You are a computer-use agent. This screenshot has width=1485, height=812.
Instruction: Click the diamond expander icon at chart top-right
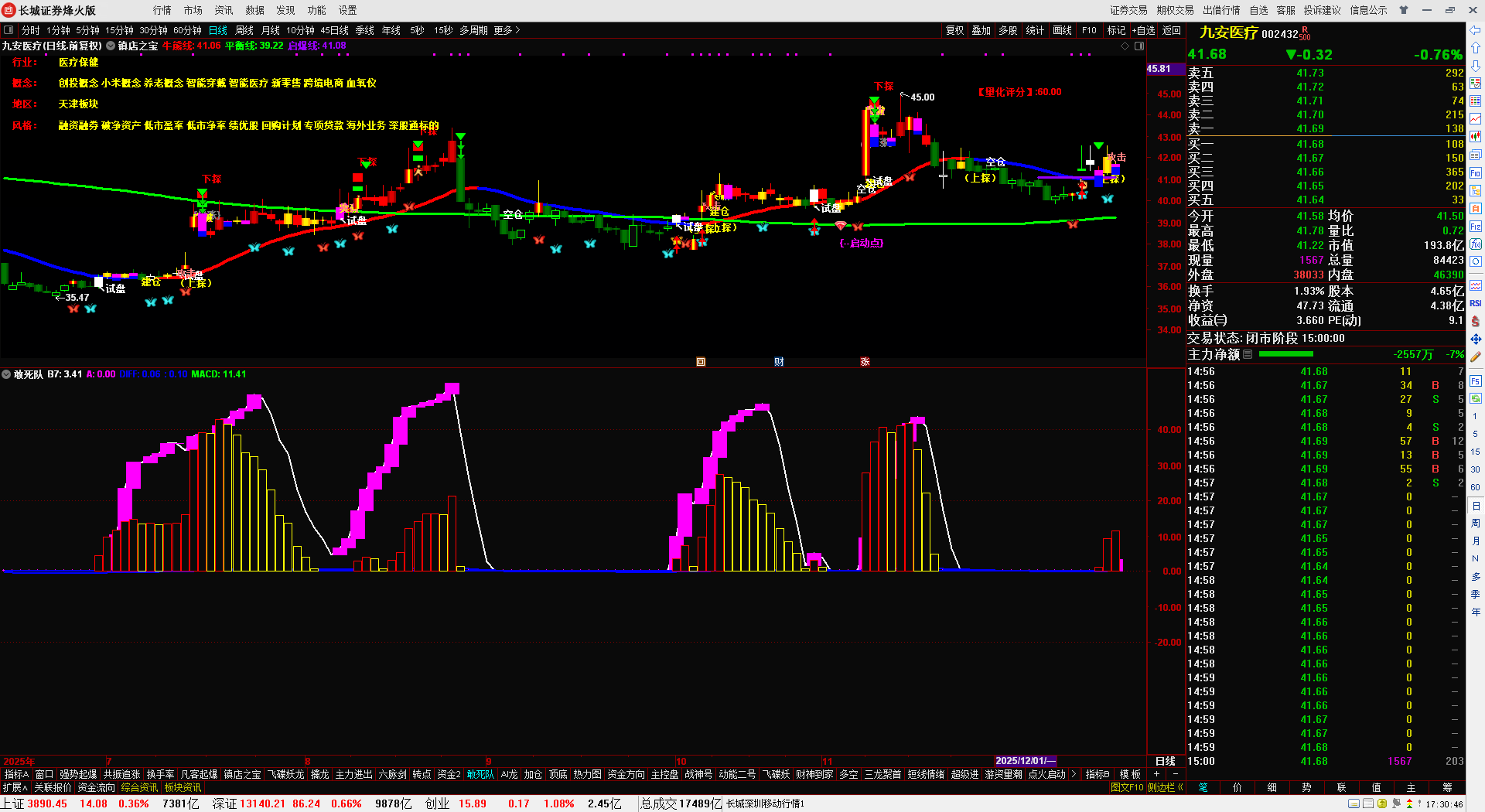pos(1125,46)
